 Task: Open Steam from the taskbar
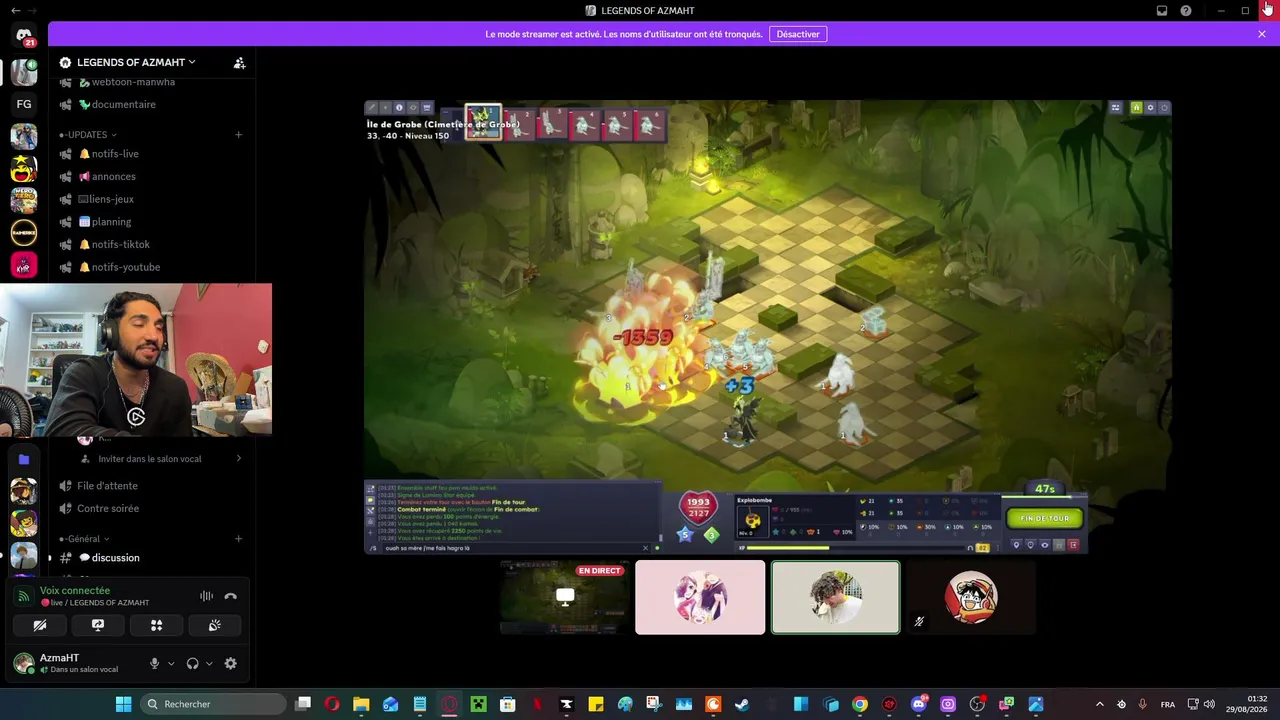click(742, 704)
